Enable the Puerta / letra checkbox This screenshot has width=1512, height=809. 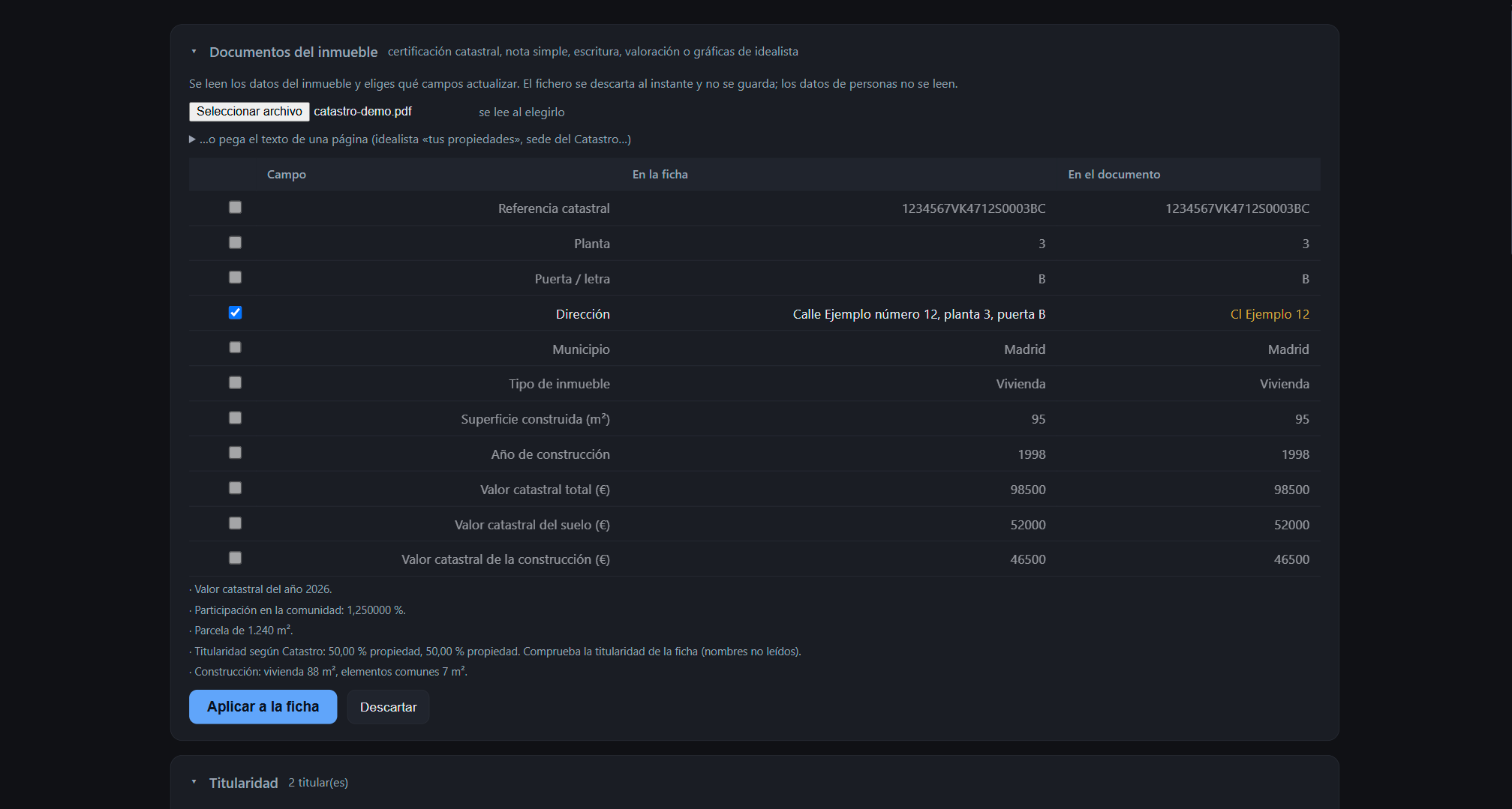pos(235,278)
